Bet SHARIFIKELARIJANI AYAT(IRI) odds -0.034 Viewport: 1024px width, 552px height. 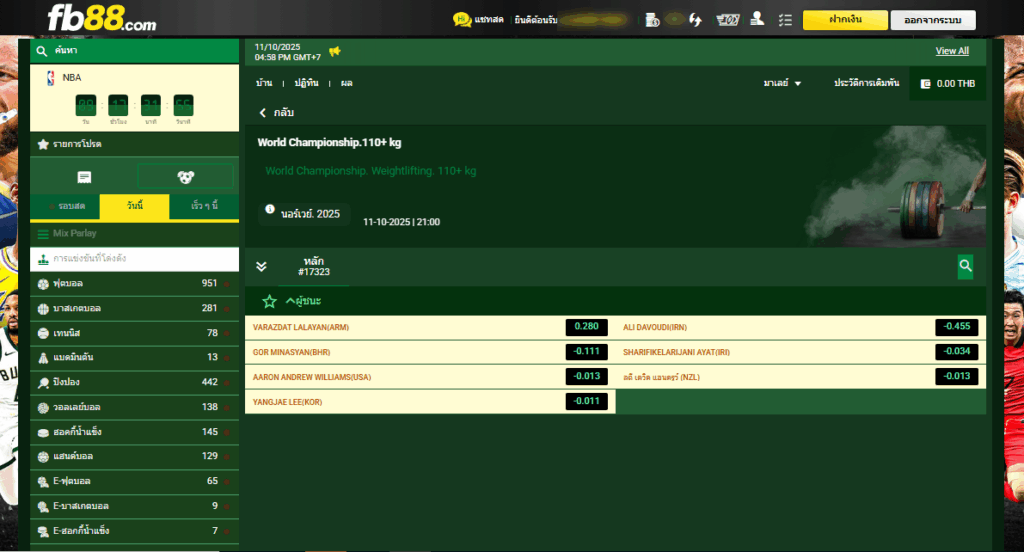pyautogui.click(x=957, y=352)
